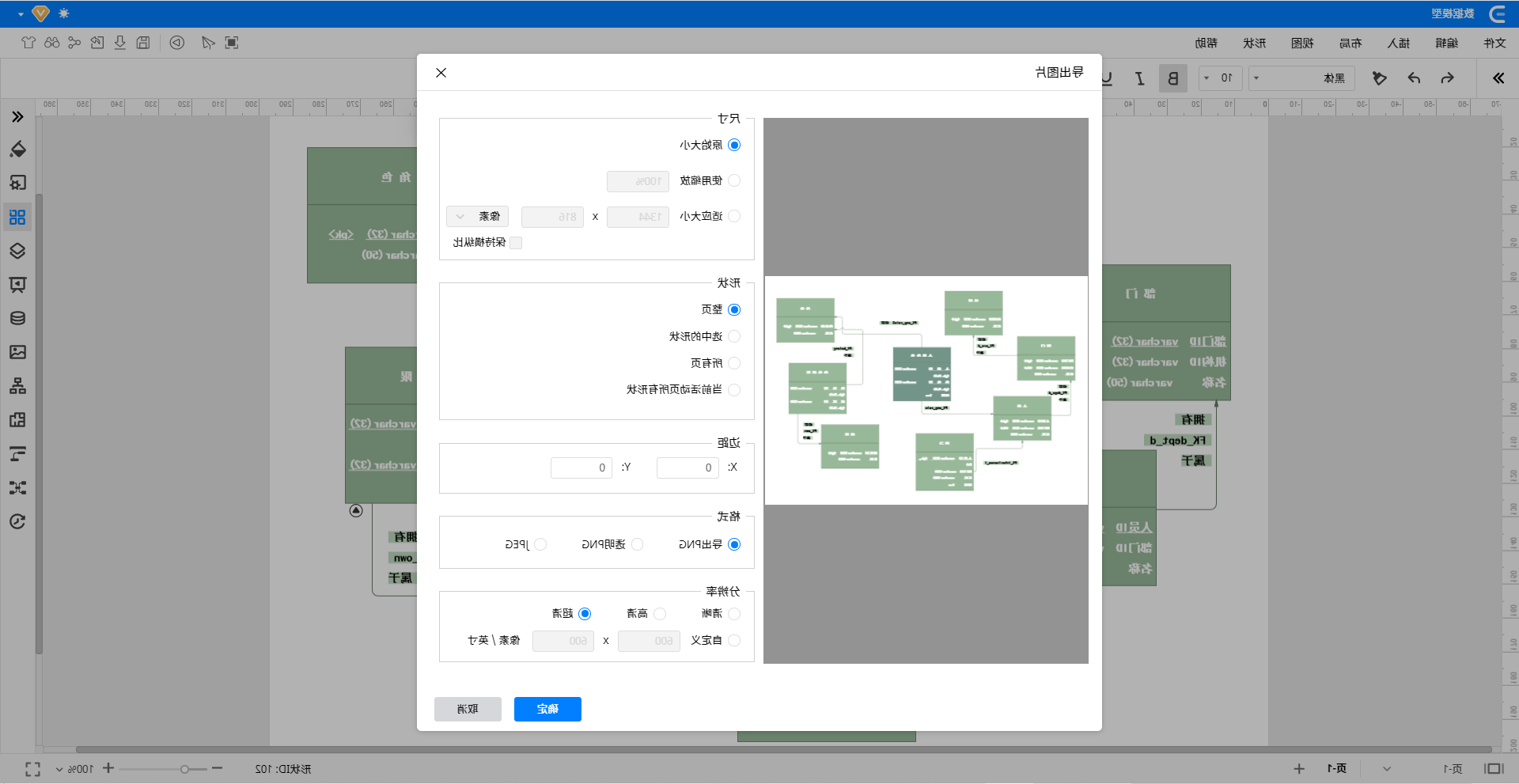Select 超清 ultra resolution radio
1519x784 pixels.
tap(585, 614)
